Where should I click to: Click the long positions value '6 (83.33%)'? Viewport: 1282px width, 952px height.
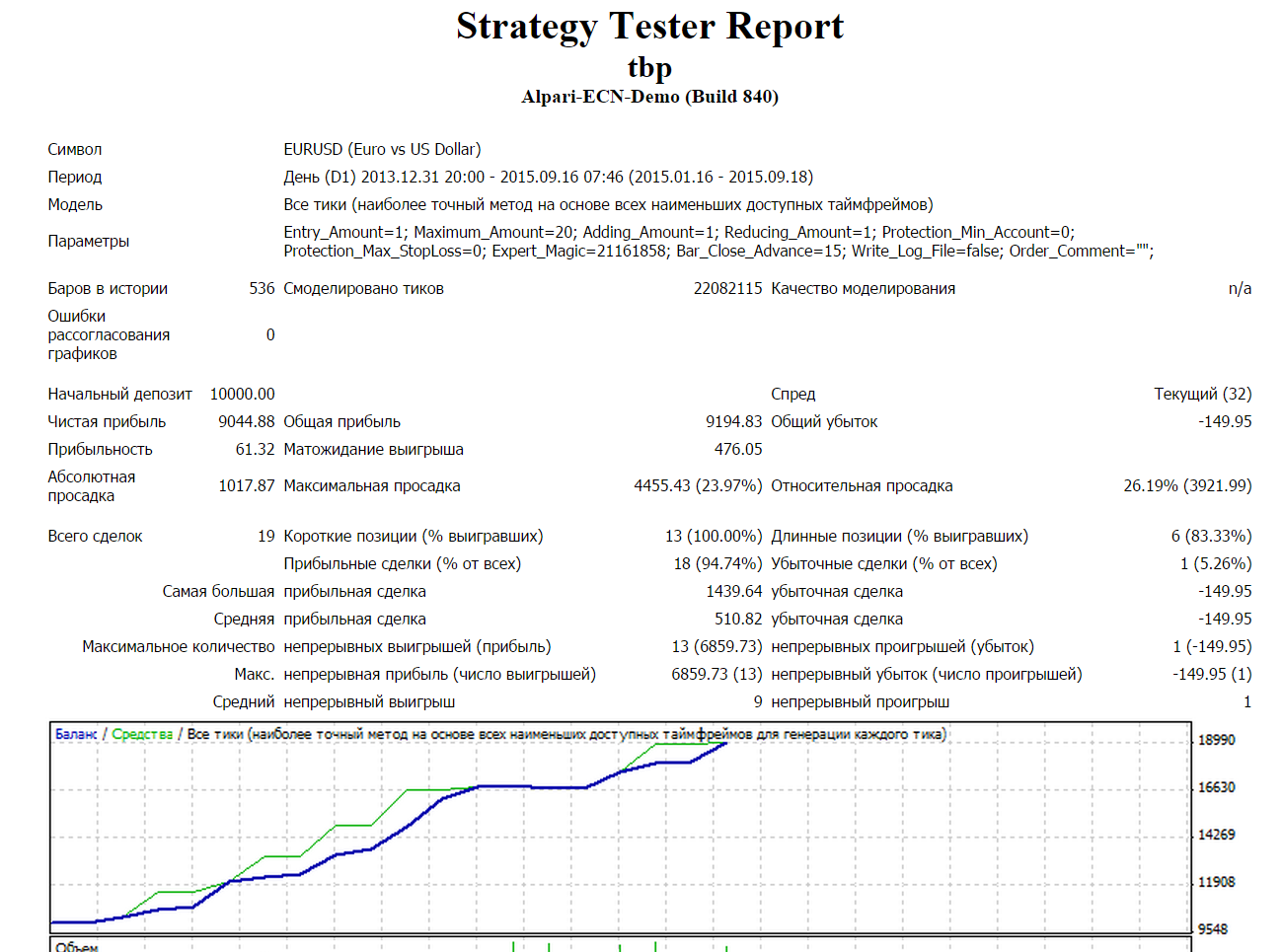click(1211, 536)
